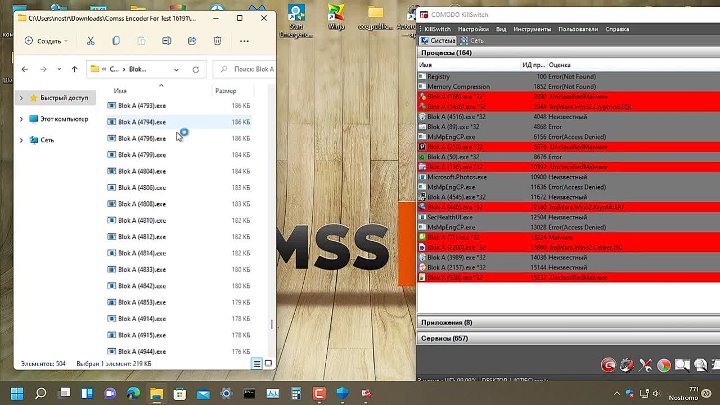Open the Settings gear on the taskbar
This screenshot has height=405, width=720.
coord(226,394)
